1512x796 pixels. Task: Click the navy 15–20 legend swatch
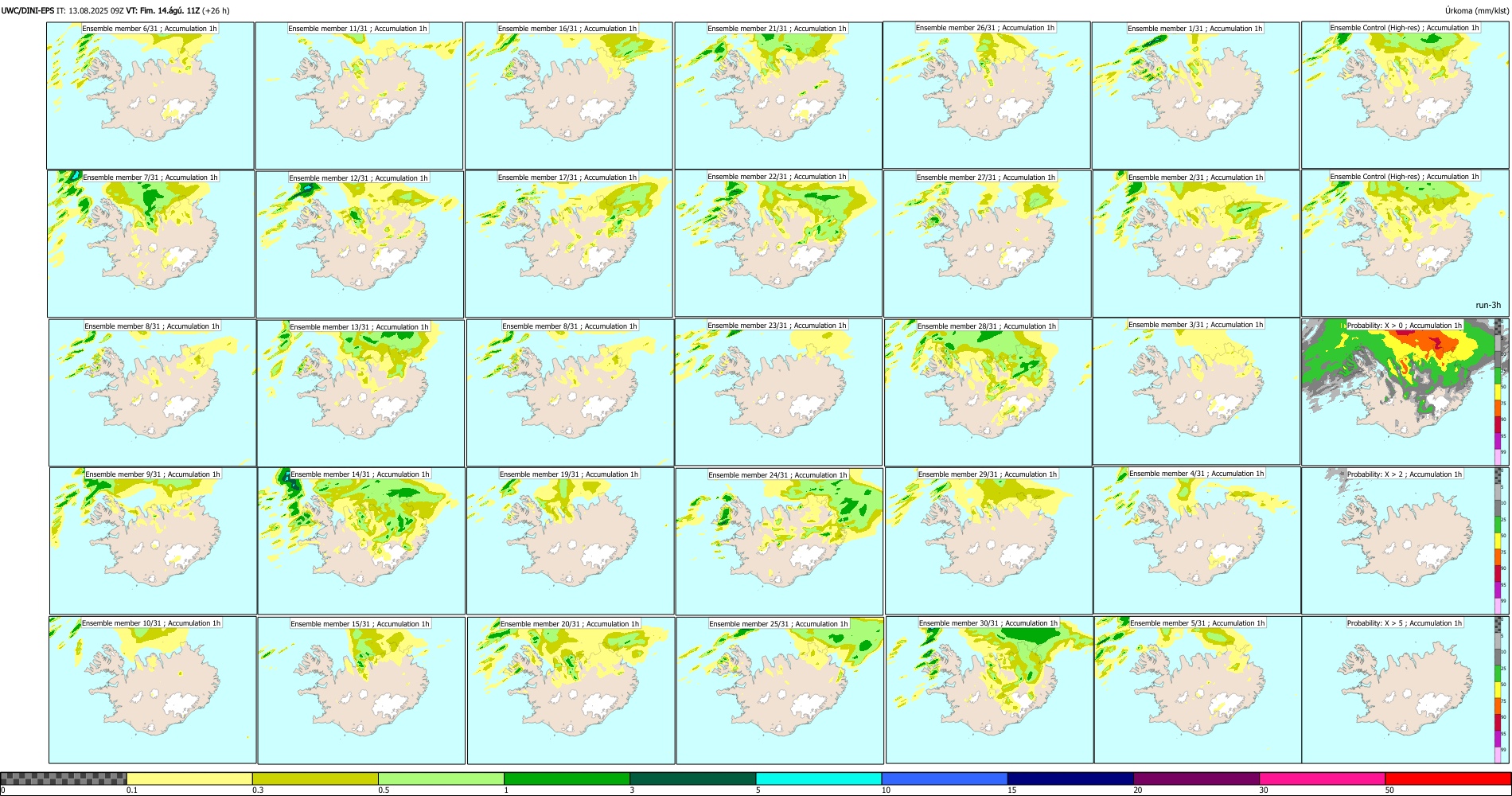[1070, 778]
